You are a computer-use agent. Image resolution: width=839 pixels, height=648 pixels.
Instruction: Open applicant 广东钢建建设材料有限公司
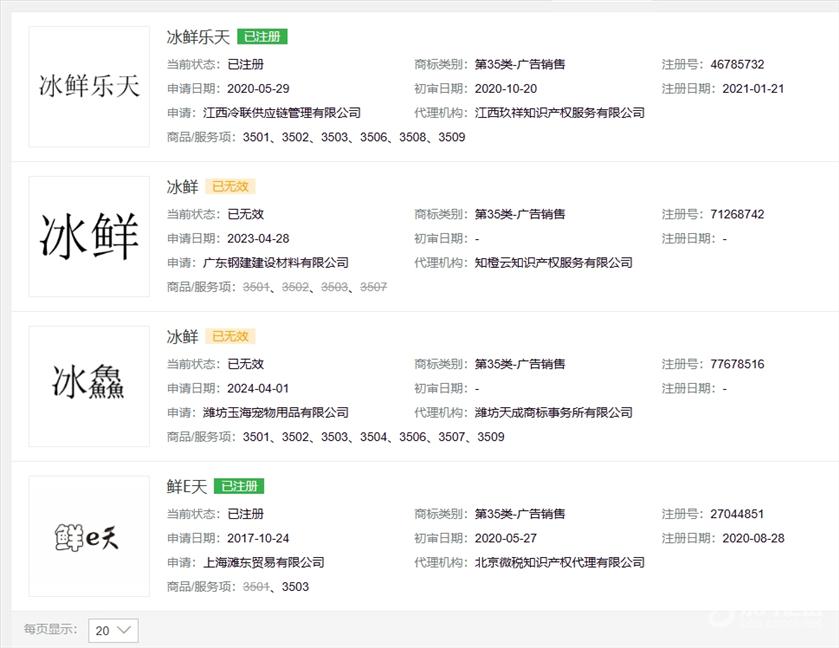[x=288, y=263]
